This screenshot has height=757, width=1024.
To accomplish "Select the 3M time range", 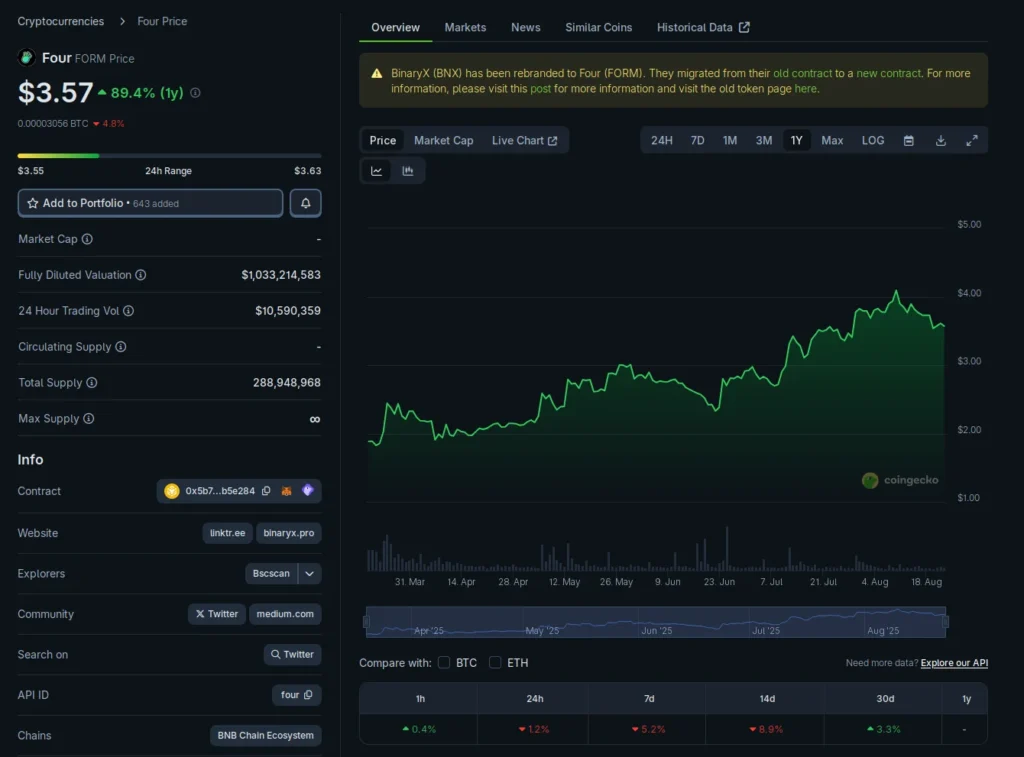I will coord(763,140).
